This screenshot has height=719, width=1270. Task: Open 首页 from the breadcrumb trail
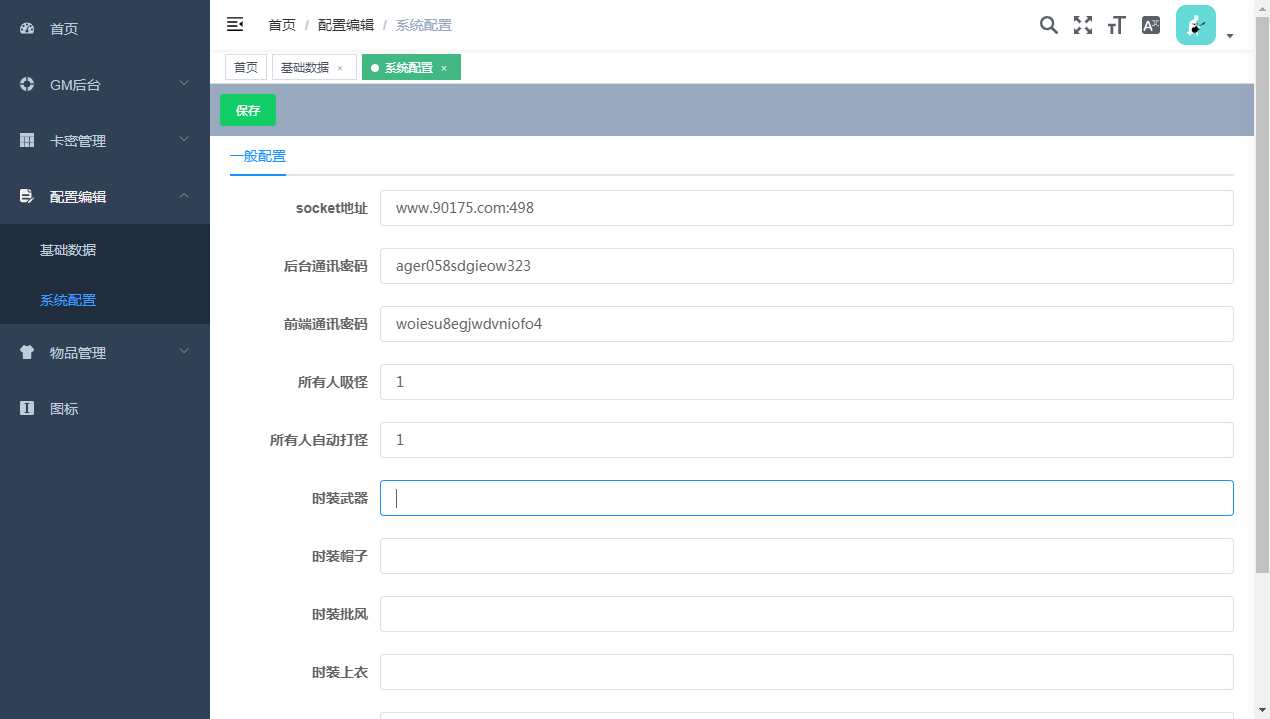click(x=281, y=24)
